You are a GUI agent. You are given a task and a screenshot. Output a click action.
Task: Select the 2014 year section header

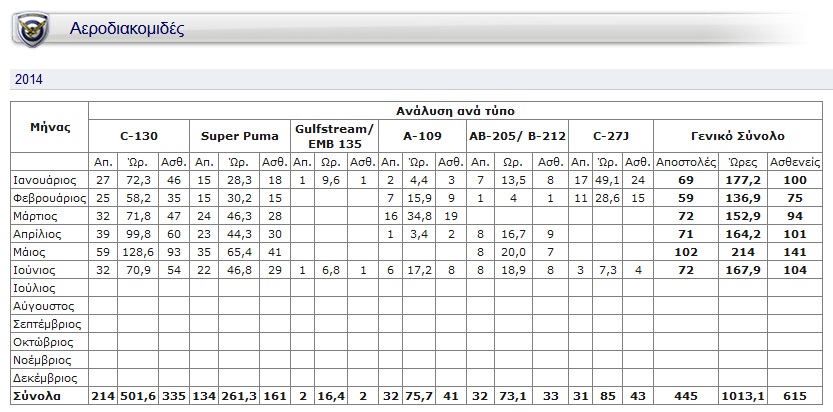(x=27, y=79)
